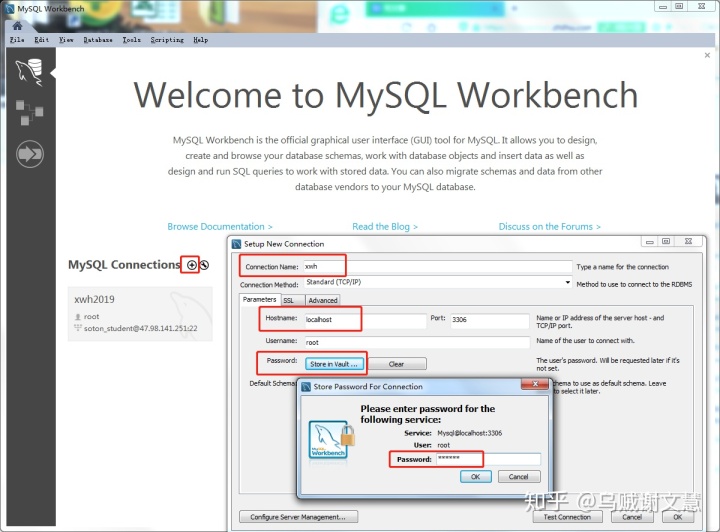The height and width of the screenshot is (532, 720).
Task: Open the Migration wizard sidebar icon
Action: [30, 154]
